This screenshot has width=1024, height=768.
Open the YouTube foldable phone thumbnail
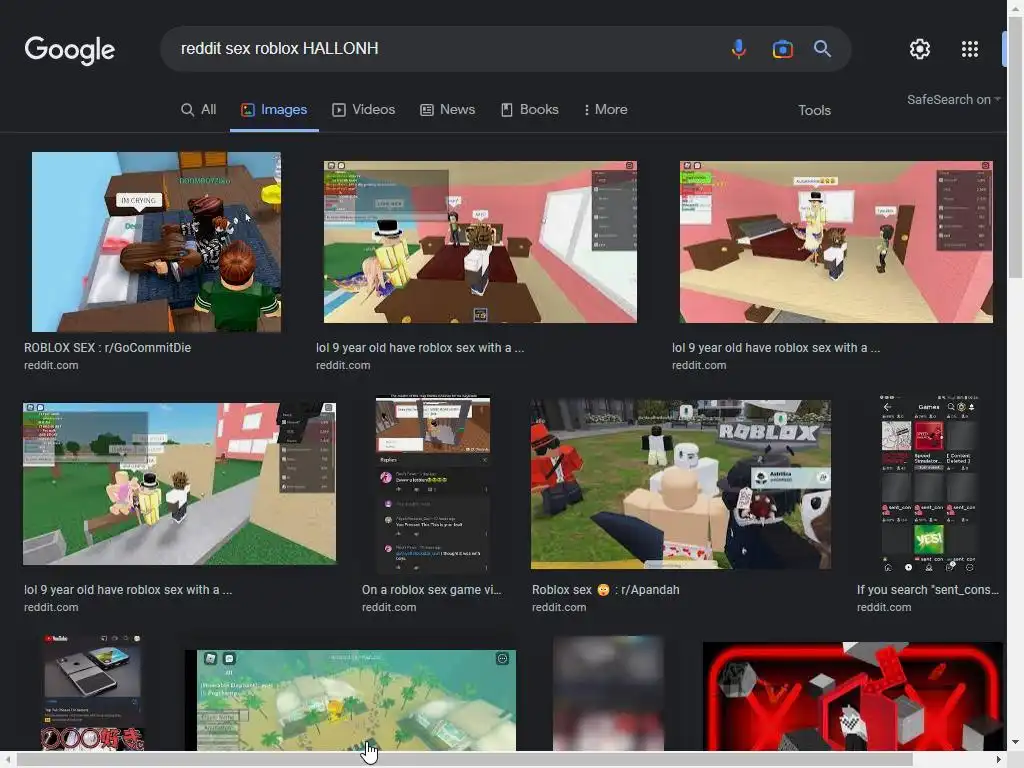coord(92,692)
